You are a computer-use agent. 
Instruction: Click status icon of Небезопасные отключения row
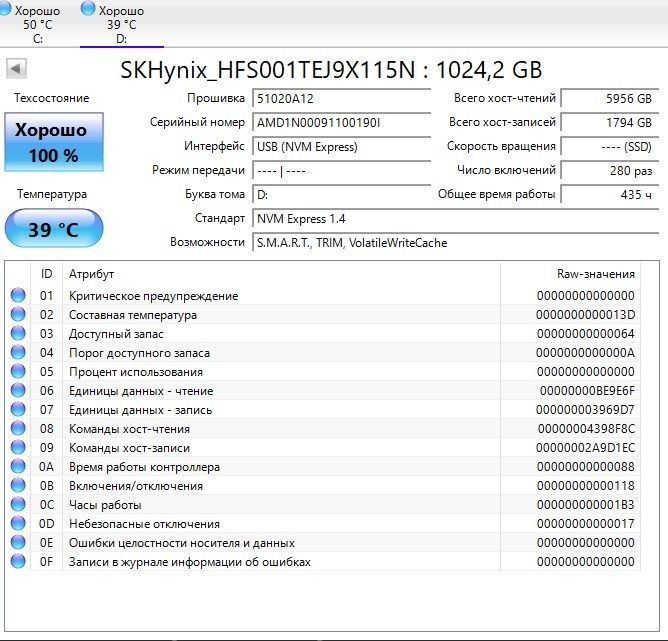[x=18, y=523]
